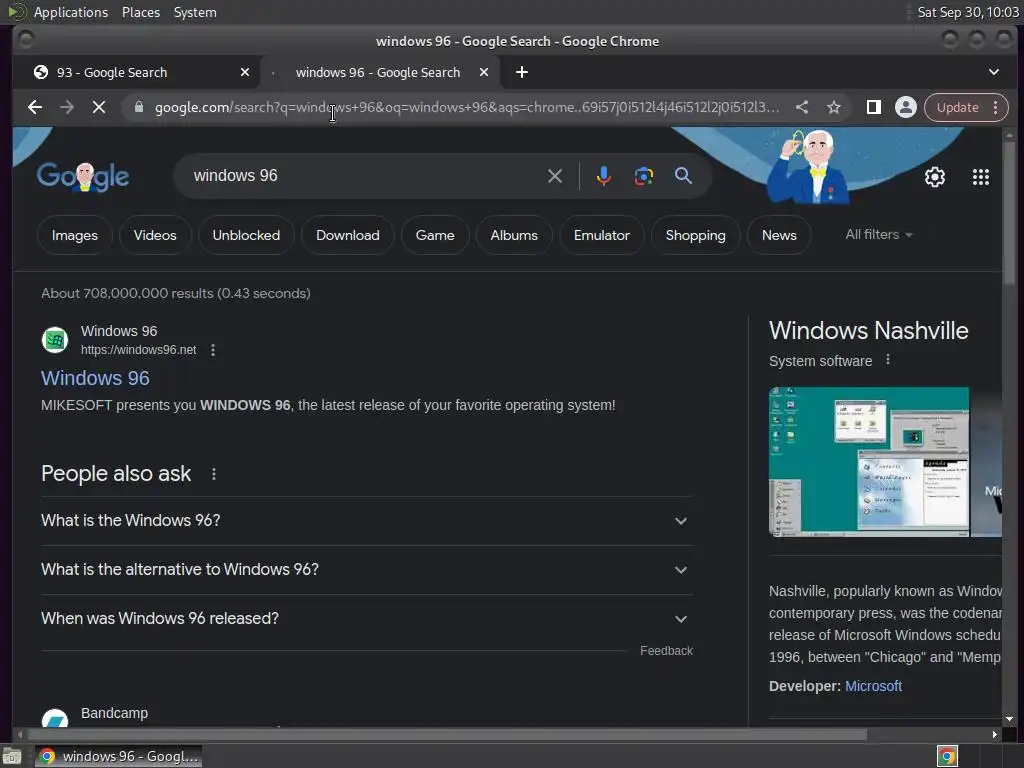Viewport: 1024px width, 768px height.
Task: Filter results by News
Action: 779,235
